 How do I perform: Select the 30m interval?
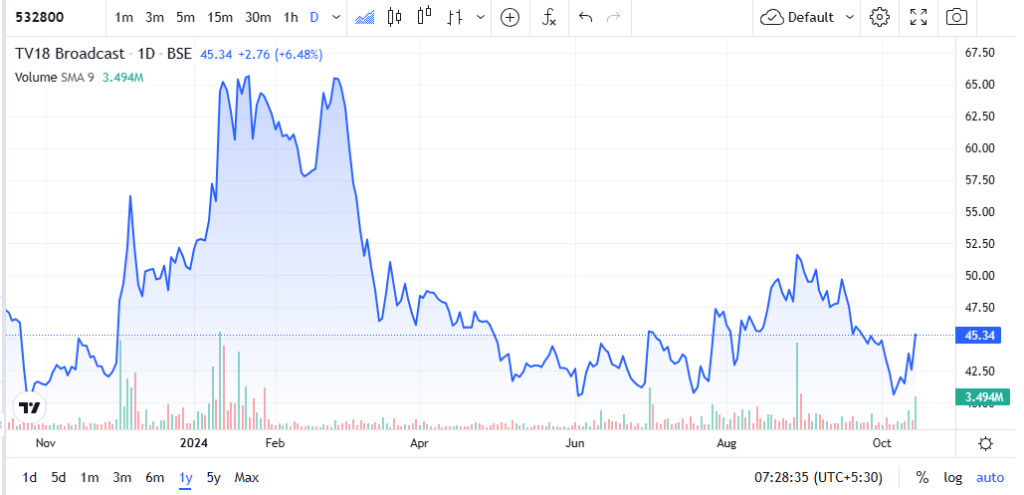click(258, 18)
